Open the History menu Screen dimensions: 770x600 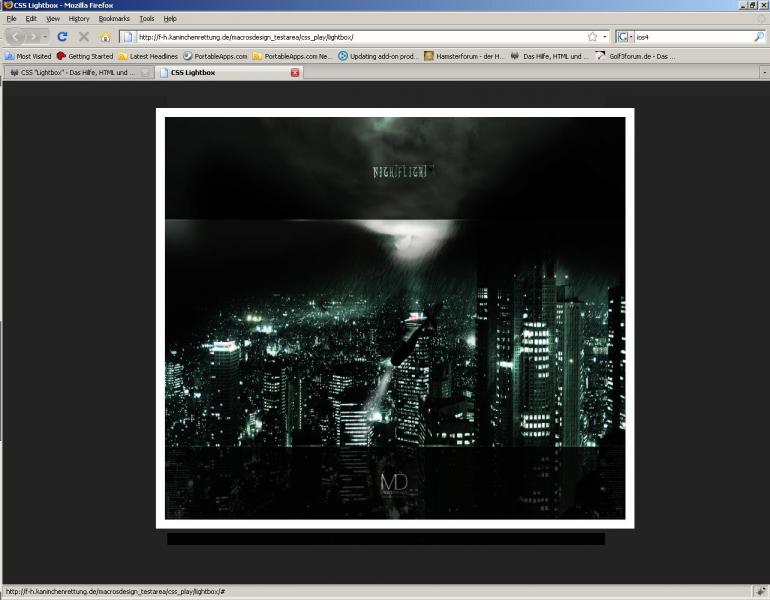(79, 18)
